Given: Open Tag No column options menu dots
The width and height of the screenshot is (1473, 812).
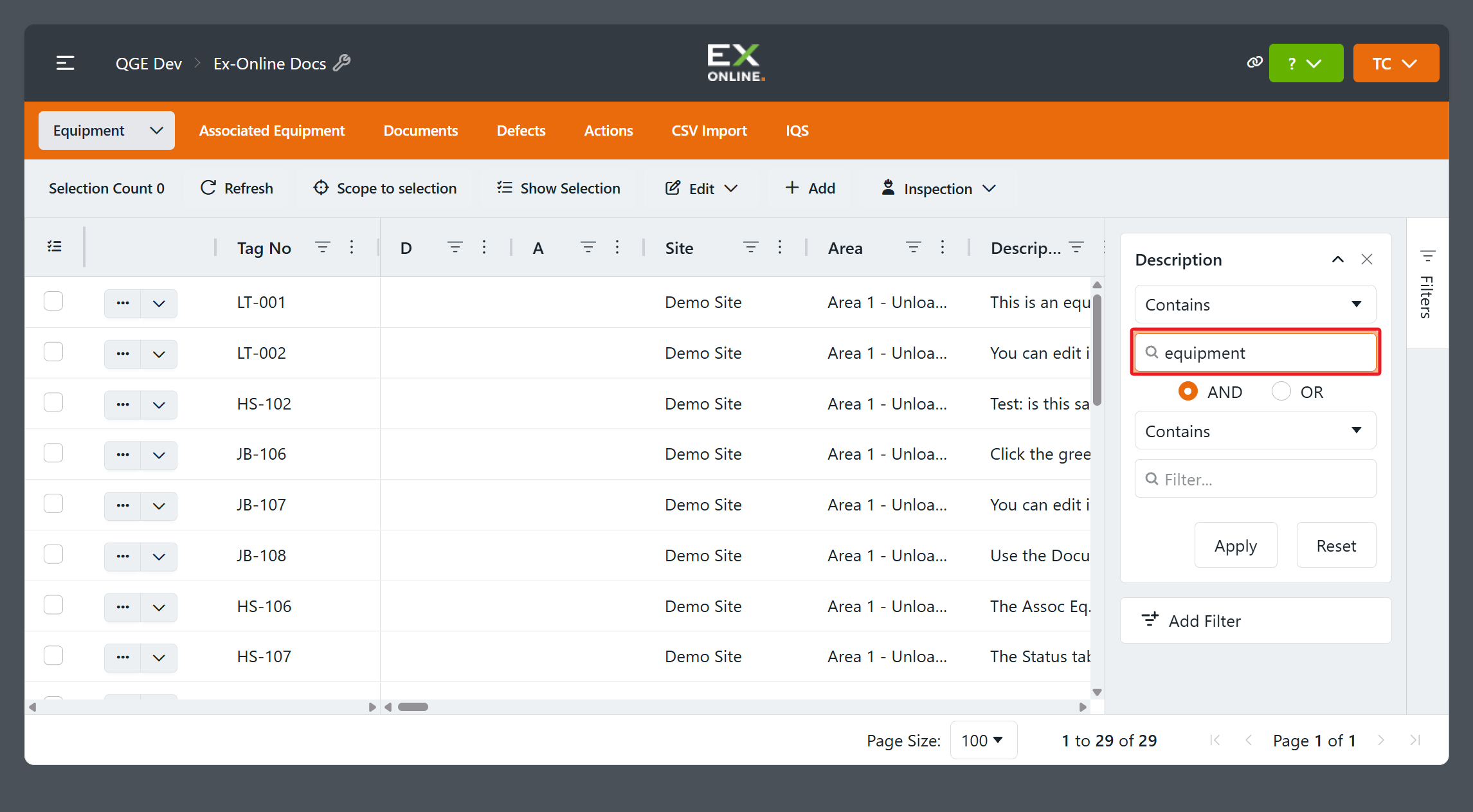Looking at the screenshot, I should coord(352,248).
